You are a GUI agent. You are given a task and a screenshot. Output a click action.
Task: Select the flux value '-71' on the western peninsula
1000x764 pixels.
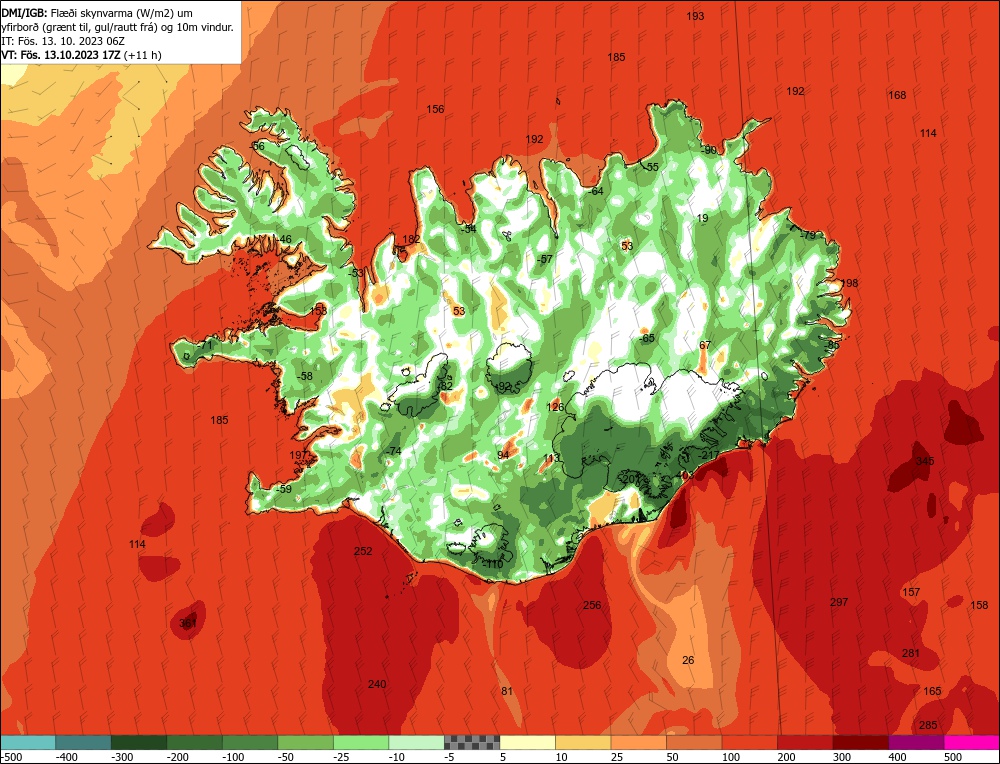coord(204,345)
